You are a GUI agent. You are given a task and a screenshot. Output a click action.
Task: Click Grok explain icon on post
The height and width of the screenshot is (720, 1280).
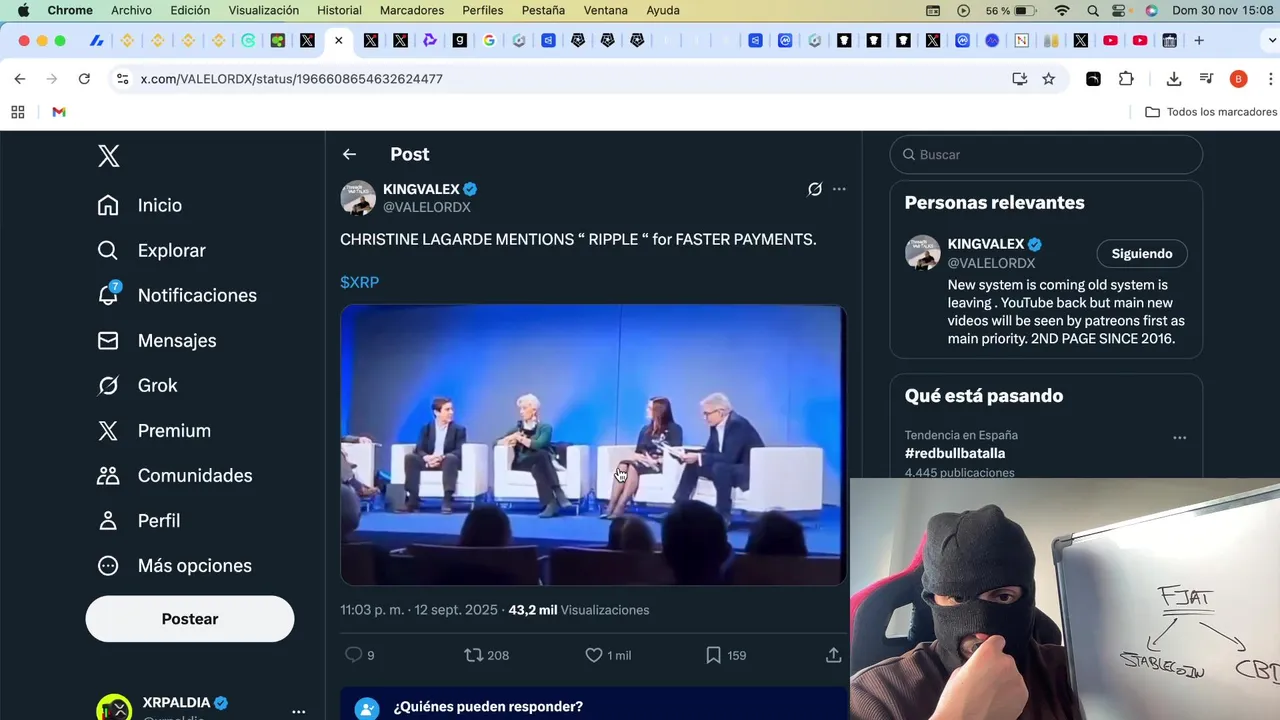[815, 189]
